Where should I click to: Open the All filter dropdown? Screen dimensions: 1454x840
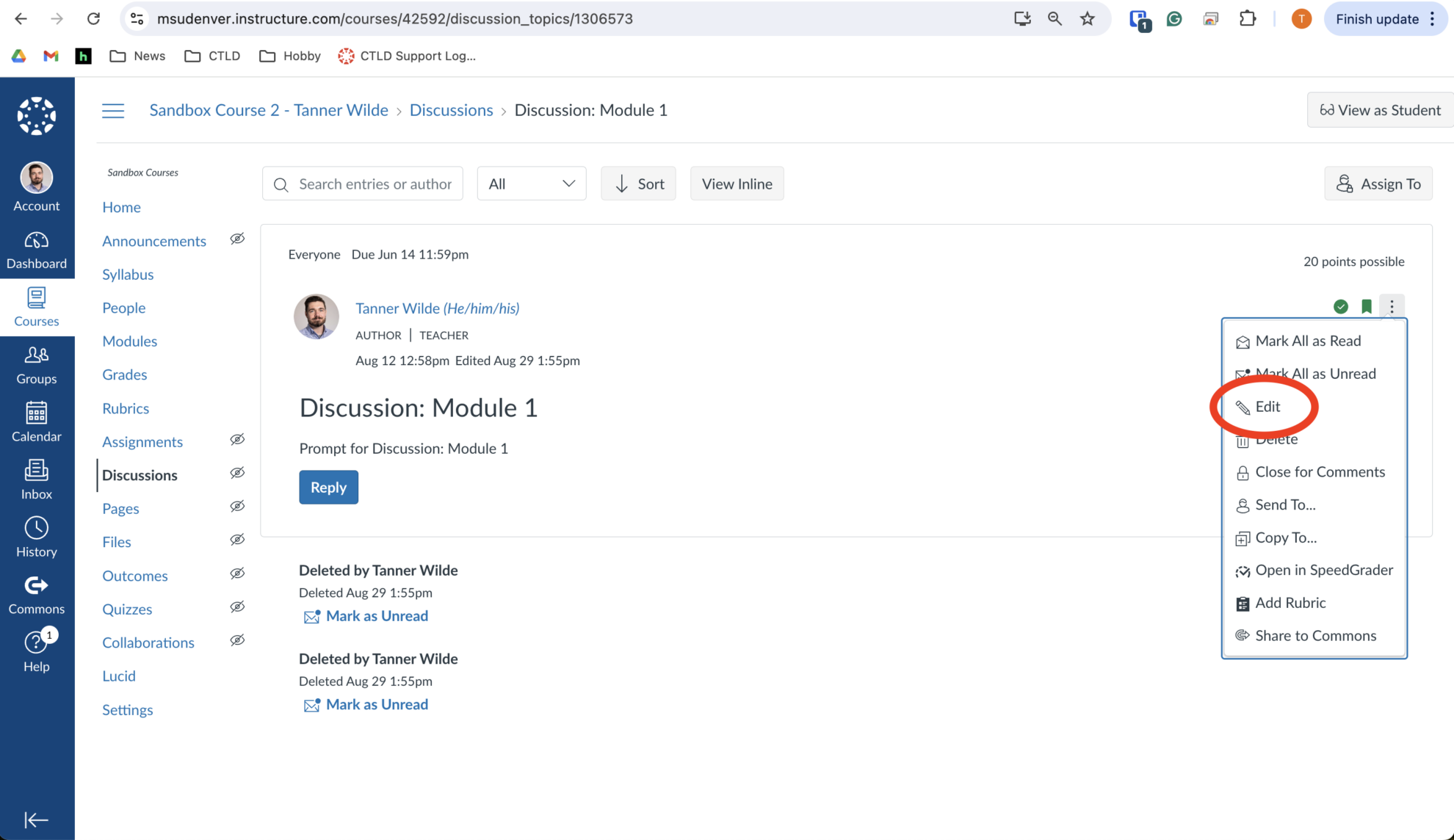pos(531,184)
